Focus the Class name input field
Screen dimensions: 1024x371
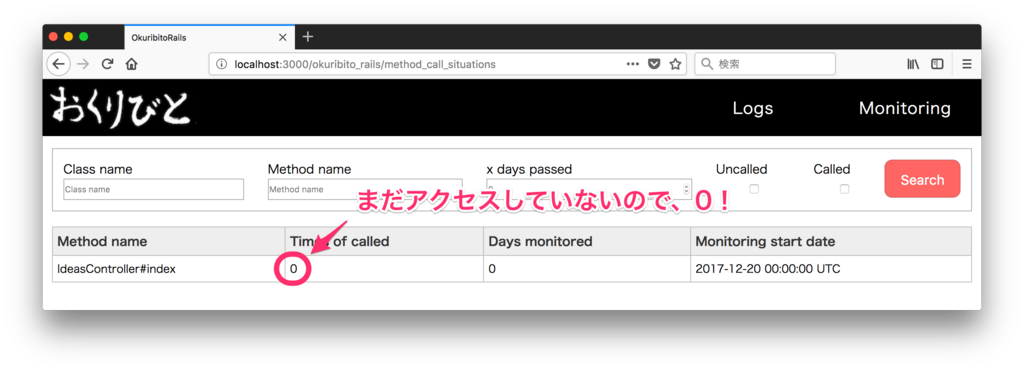[153, 189]
